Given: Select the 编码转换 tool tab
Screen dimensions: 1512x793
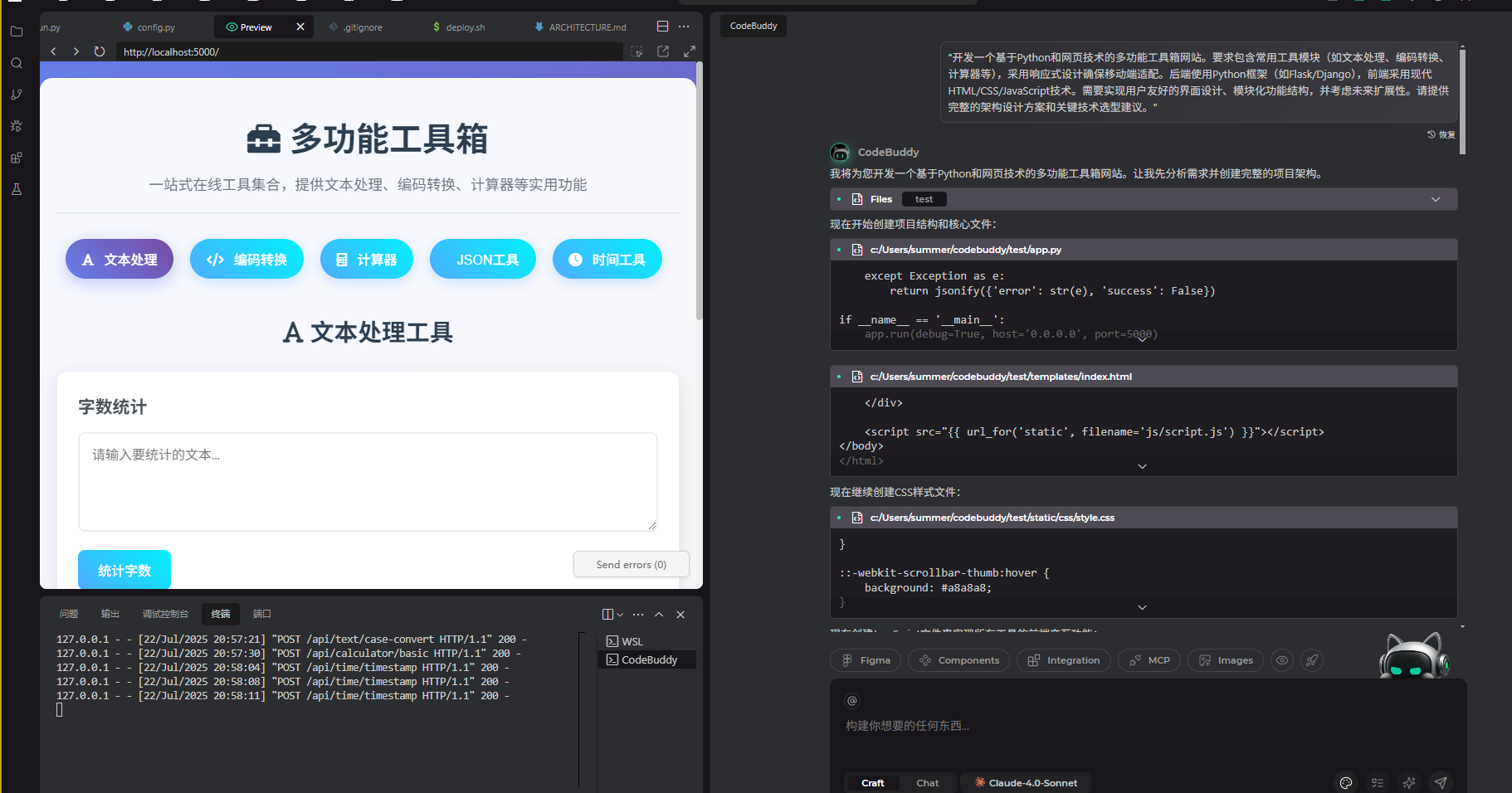Looking at the screenshot, I should (246, 260).
